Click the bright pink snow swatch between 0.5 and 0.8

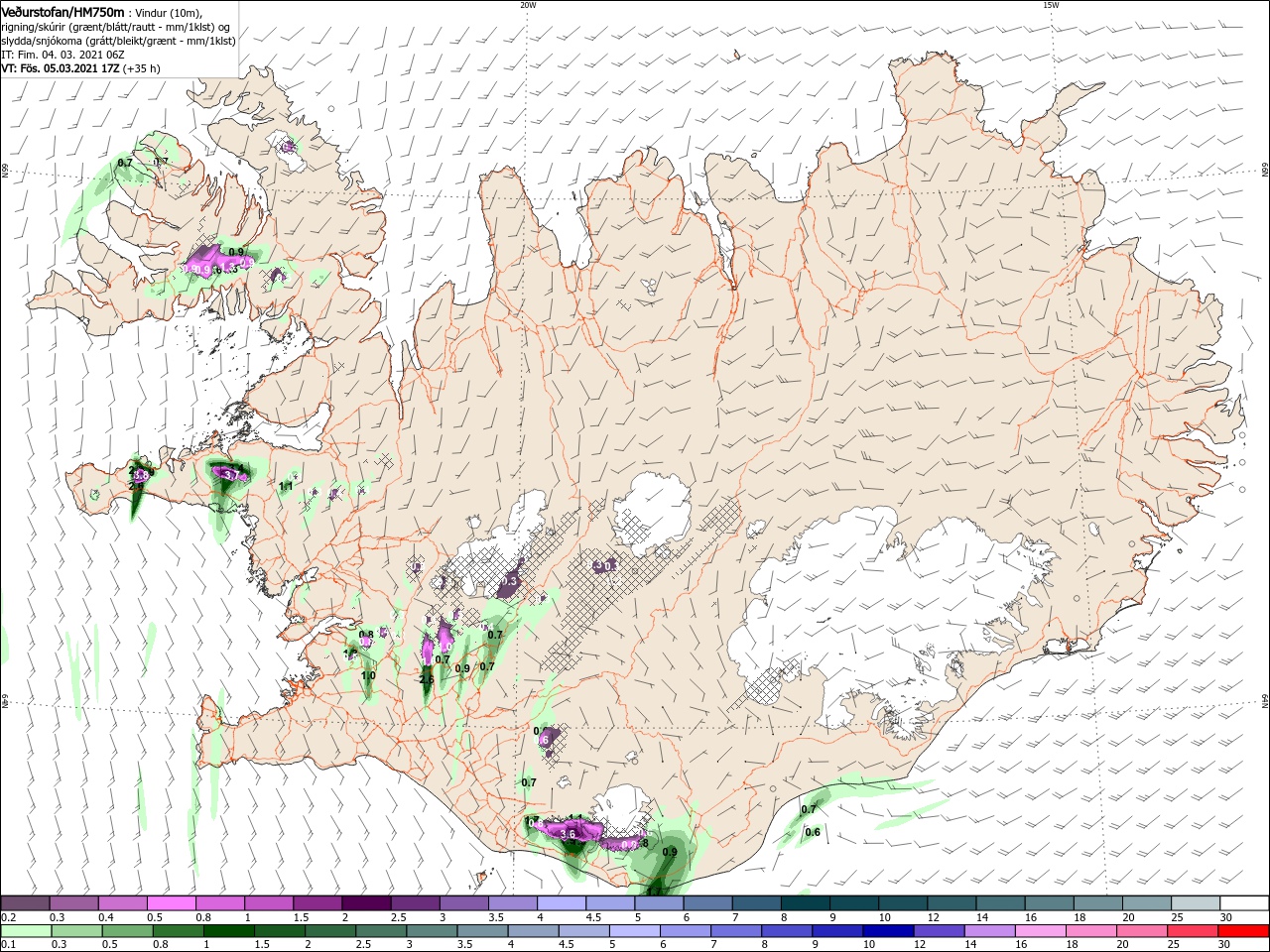tap(172, 903)
